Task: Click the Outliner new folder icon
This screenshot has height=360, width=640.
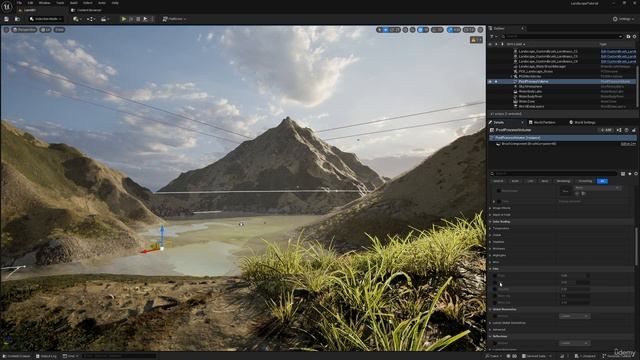Action: point(628,36)
